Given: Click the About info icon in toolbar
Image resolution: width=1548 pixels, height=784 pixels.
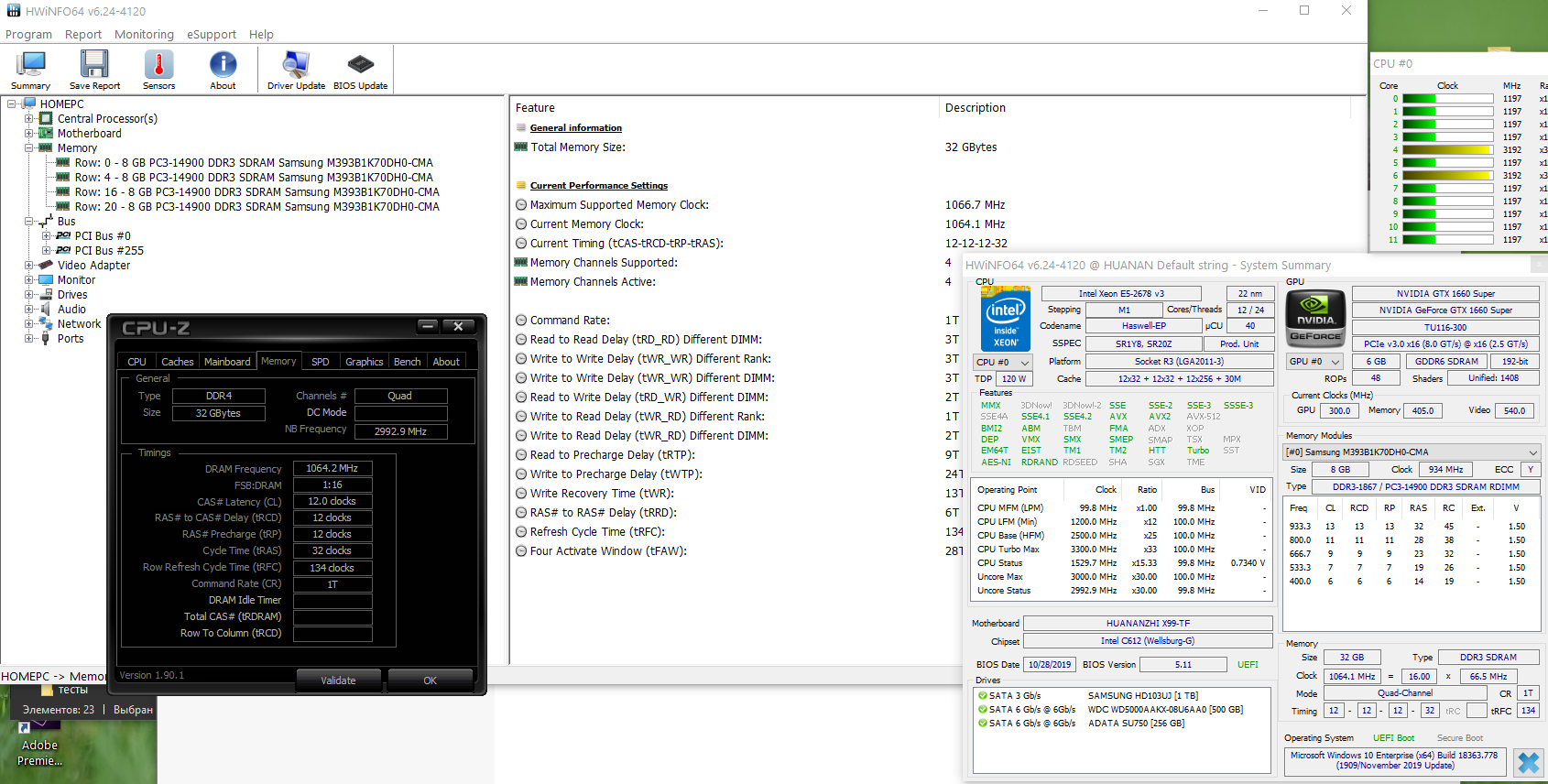Looking at the screenshot, I should (223, 70).
